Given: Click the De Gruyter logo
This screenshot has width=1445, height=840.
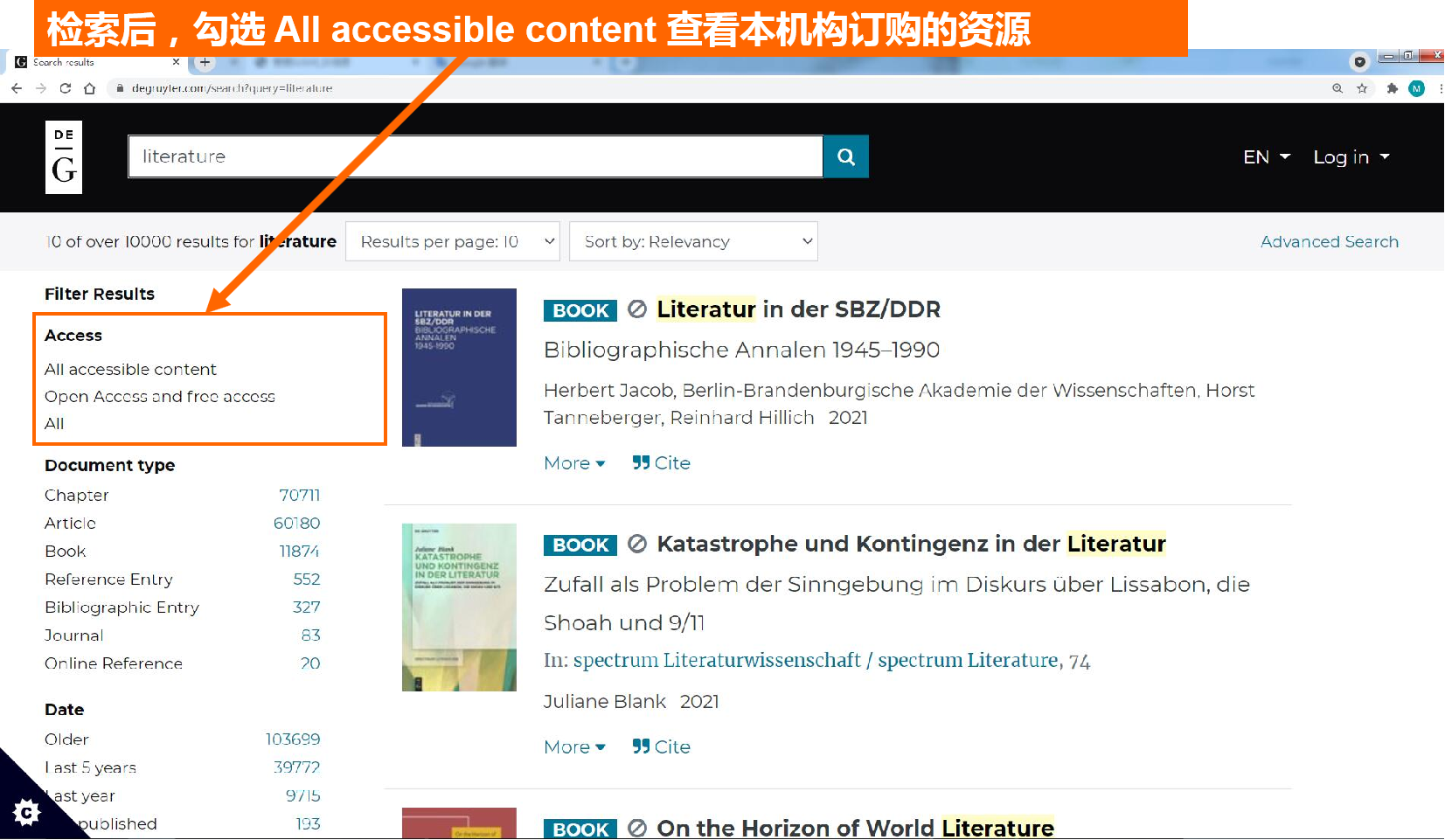Looking at the screenshot, I should tap(64, 157).
